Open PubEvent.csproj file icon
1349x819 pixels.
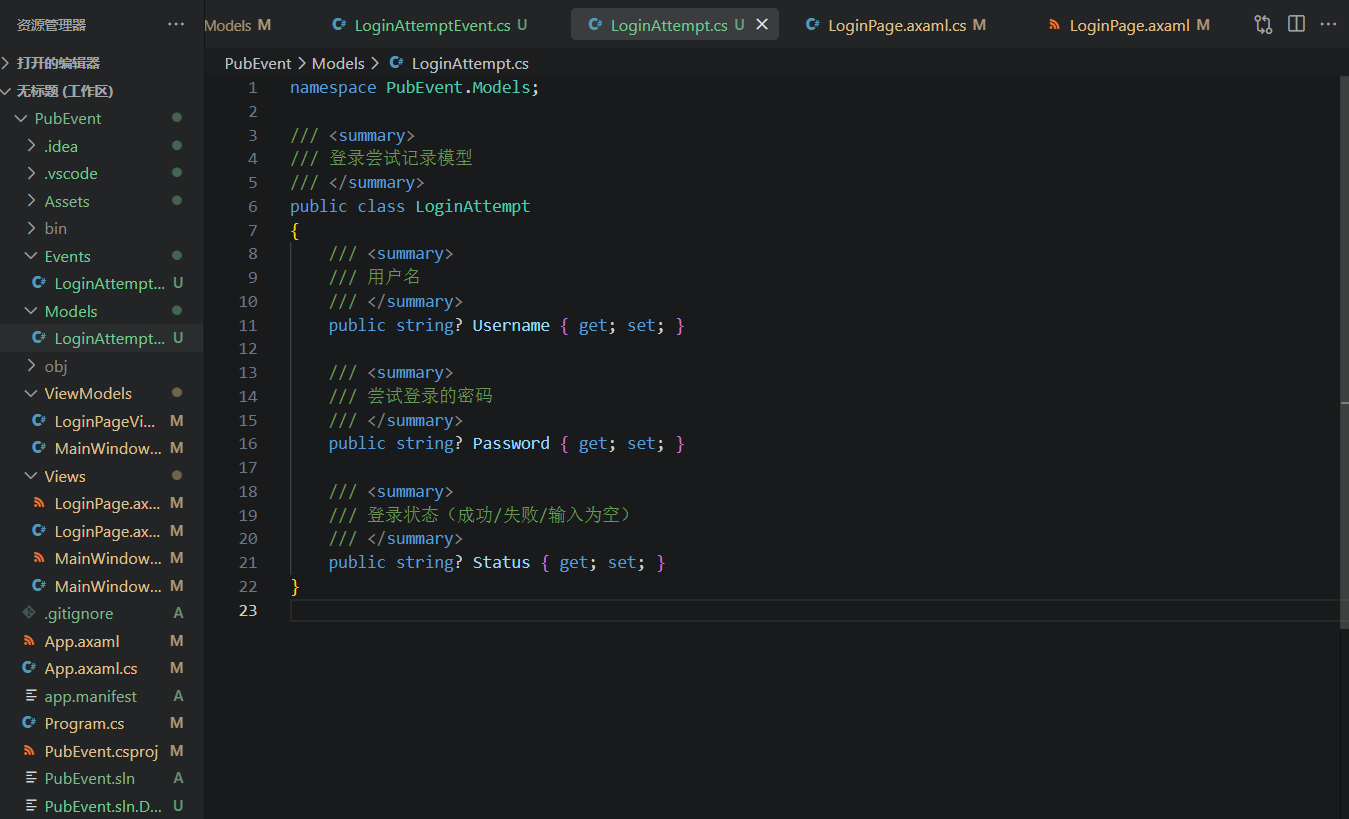point(29,751)
